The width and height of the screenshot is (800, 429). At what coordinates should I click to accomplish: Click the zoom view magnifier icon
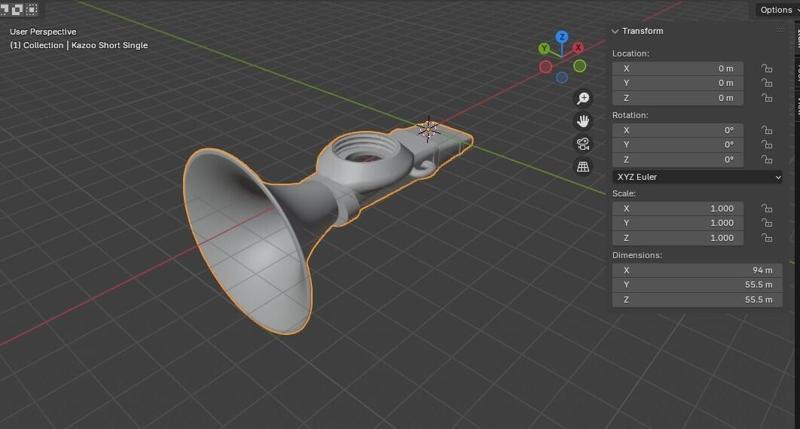pyautogui.click(x=583, y=98)
